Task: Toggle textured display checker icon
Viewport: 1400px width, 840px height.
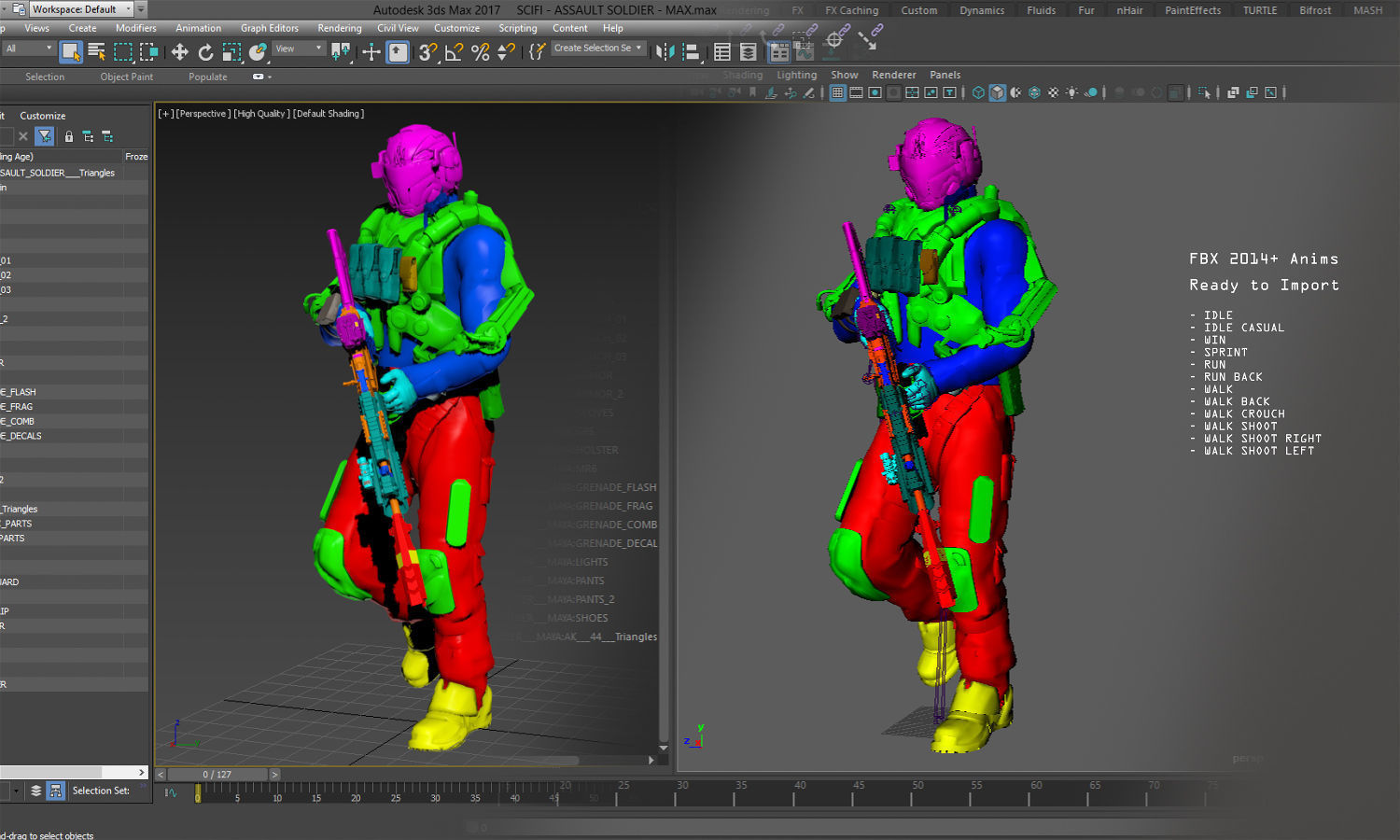Action: point(1053,92)
